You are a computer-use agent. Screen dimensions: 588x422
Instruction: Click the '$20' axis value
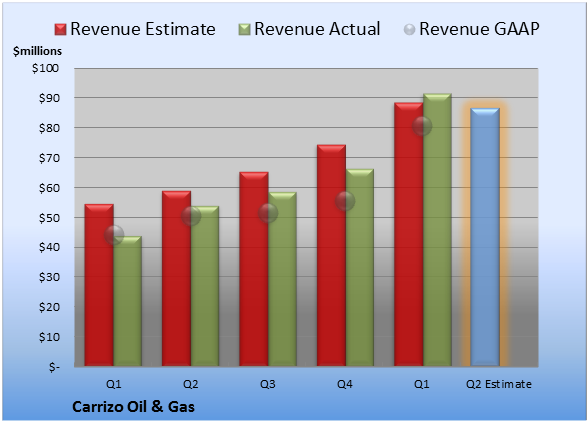click(x=49, y=307)
